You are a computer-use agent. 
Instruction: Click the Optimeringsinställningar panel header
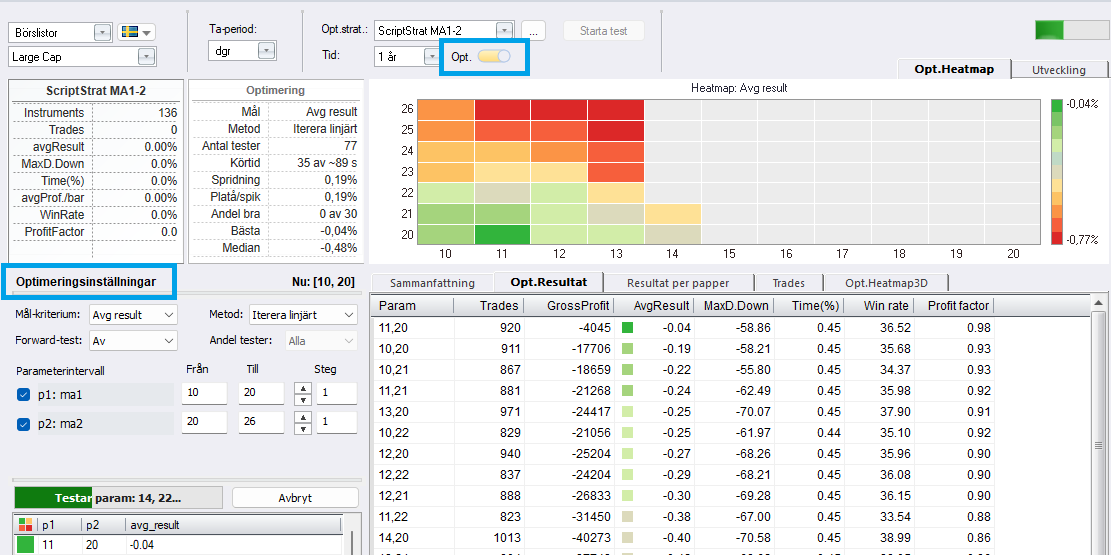88,282
